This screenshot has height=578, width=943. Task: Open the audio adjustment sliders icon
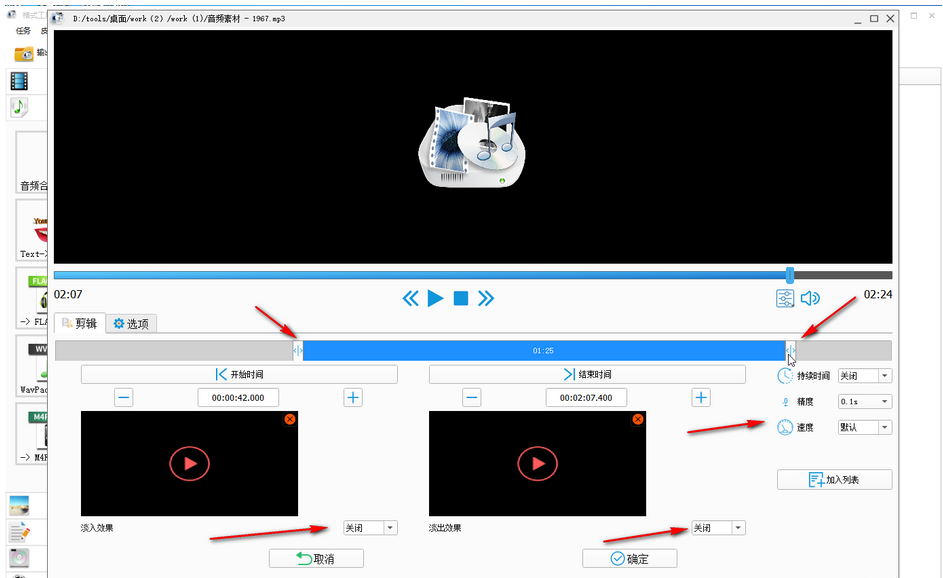tap(786, 298)
